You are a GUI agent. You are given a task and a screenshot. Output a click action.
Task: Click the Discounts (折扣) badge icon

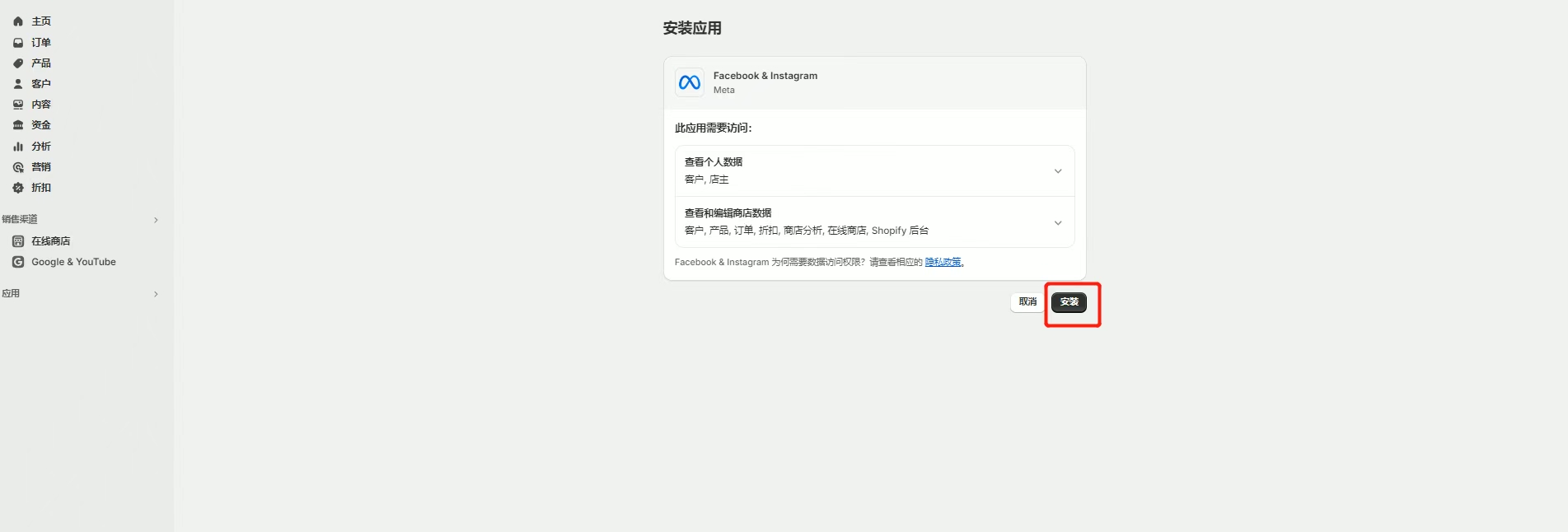coord(18,188)
